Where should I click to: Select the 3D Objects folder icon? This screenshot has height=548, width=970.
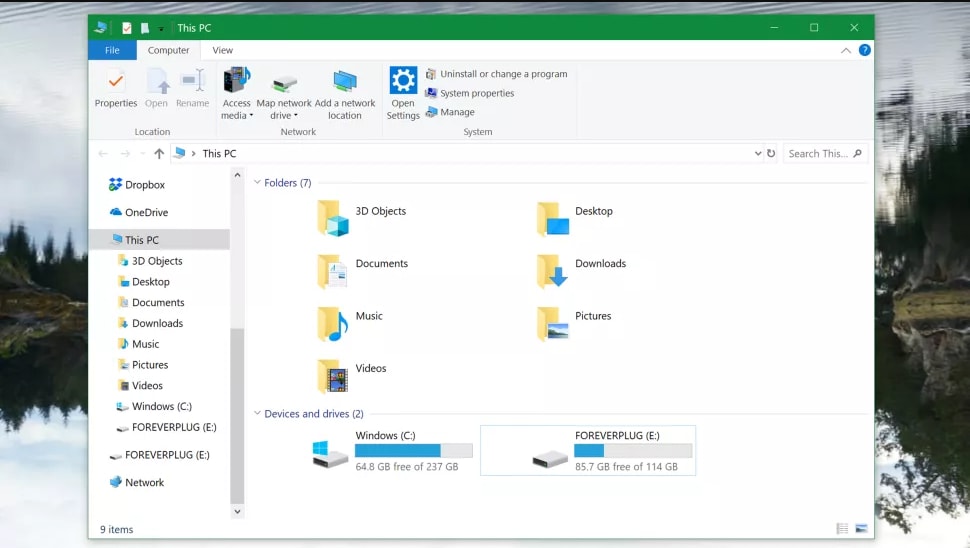point(333,218)
